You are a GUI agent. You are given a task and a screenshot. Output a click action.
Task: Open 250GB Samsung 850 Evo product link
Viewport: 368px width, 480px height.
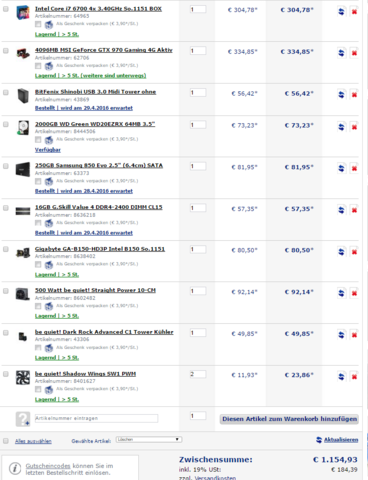tap(99, 165)
